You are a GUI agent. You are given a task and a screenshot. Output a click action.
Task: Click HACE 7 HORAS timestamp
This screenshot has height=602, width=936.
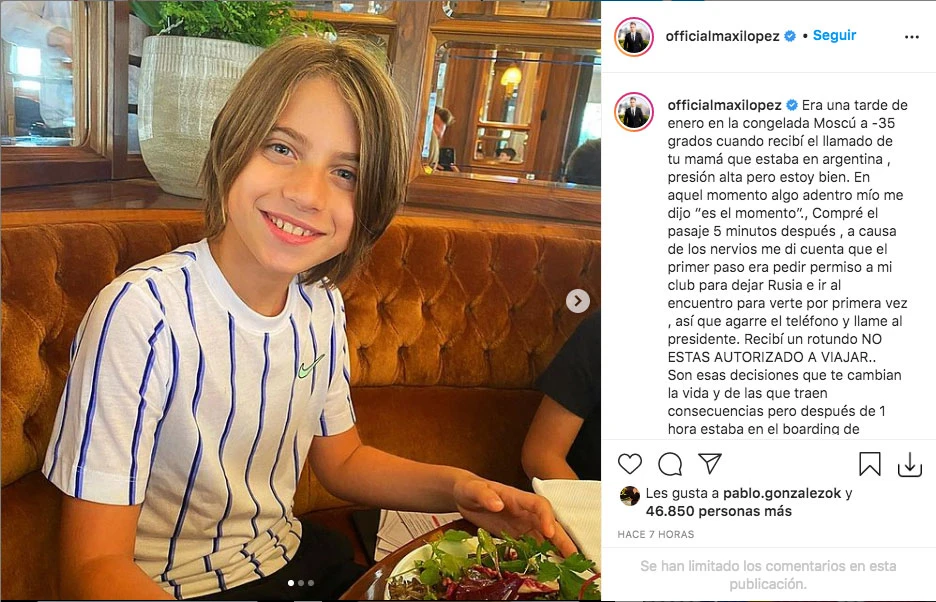[x=655, y=535]
